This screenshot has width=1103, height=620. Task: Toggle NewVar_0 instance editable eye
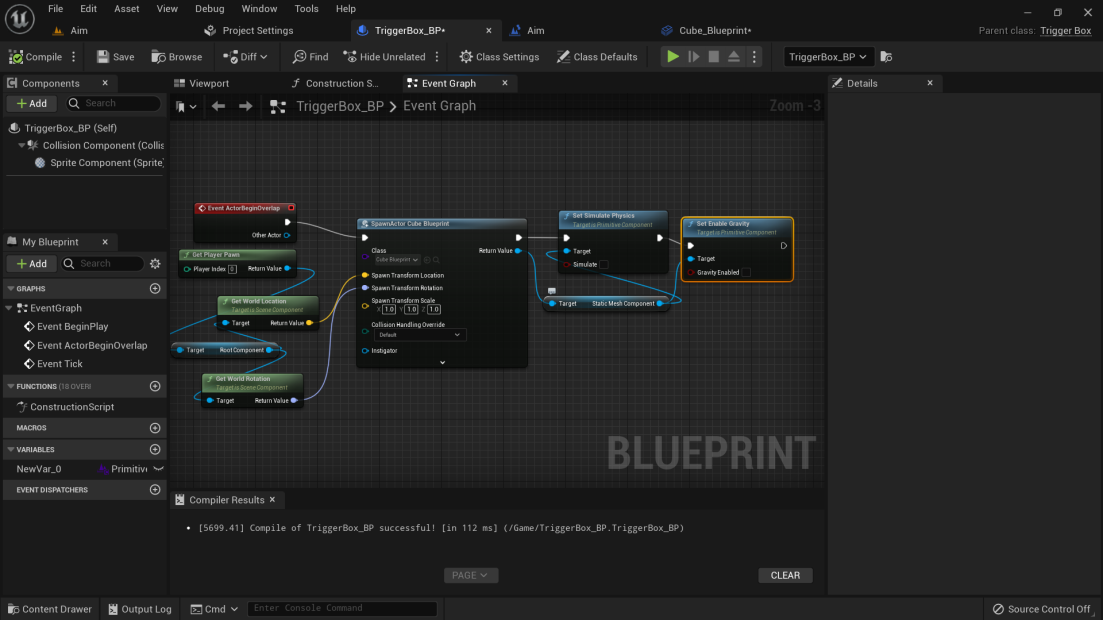158,469
